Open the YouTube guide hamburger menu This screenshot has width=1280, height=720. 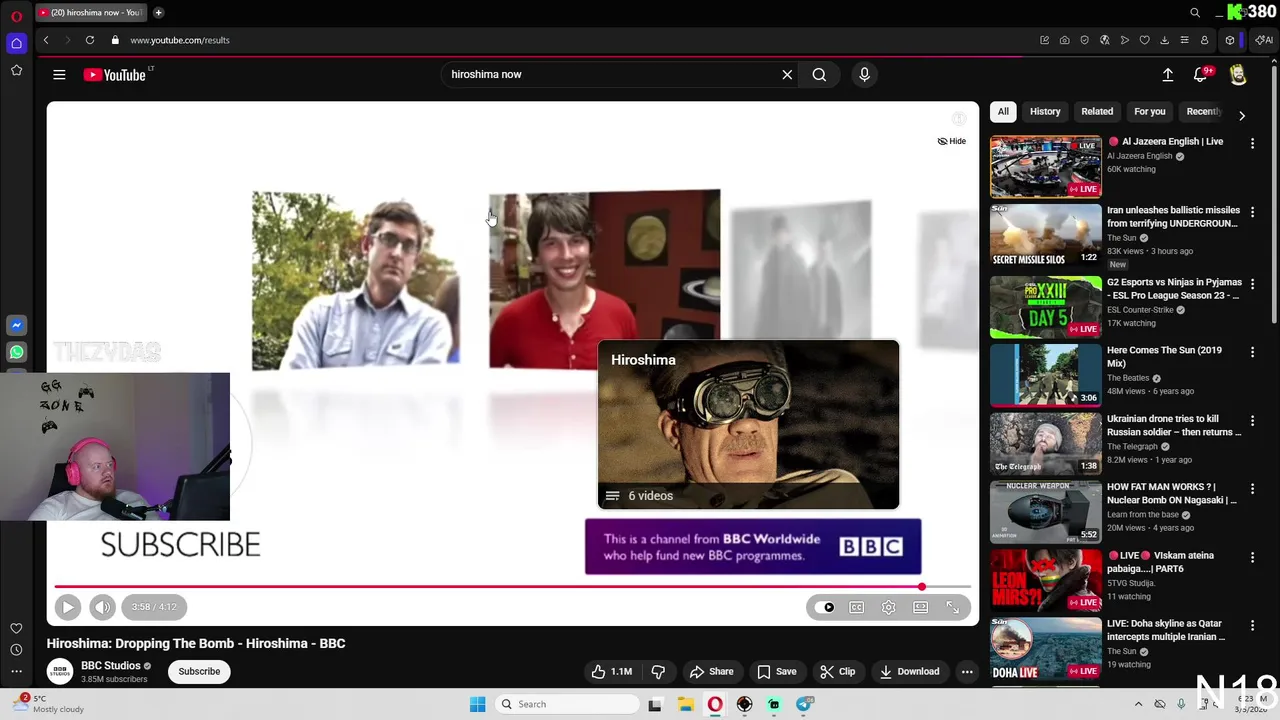click(59, 75)
